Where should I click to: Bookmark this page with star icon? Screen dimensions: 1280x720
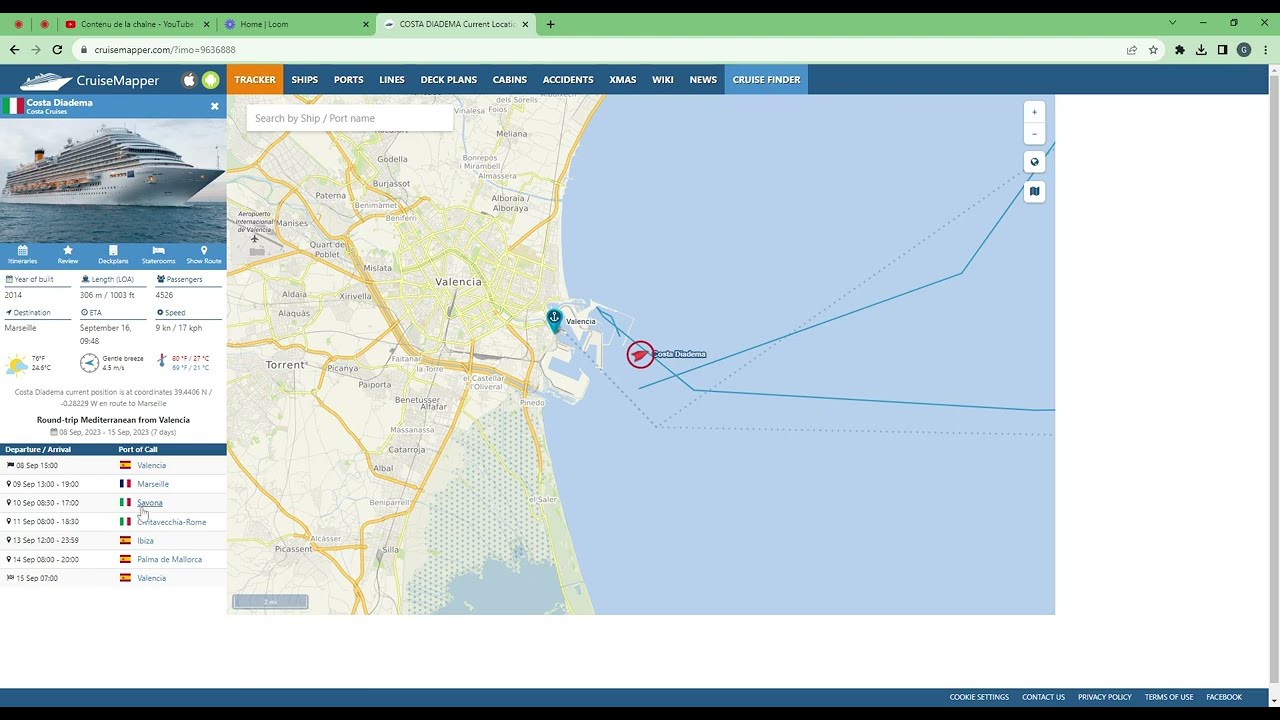click(x=1153, y=49)
